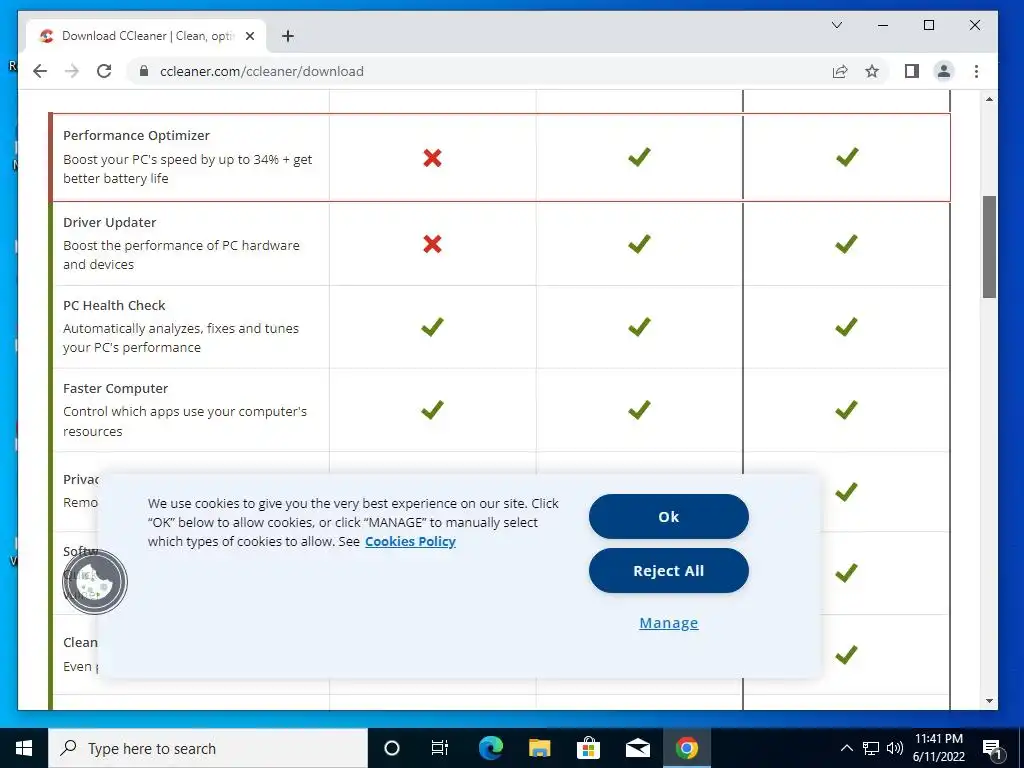Click the volume speaker tray icon

coord(895,748)
